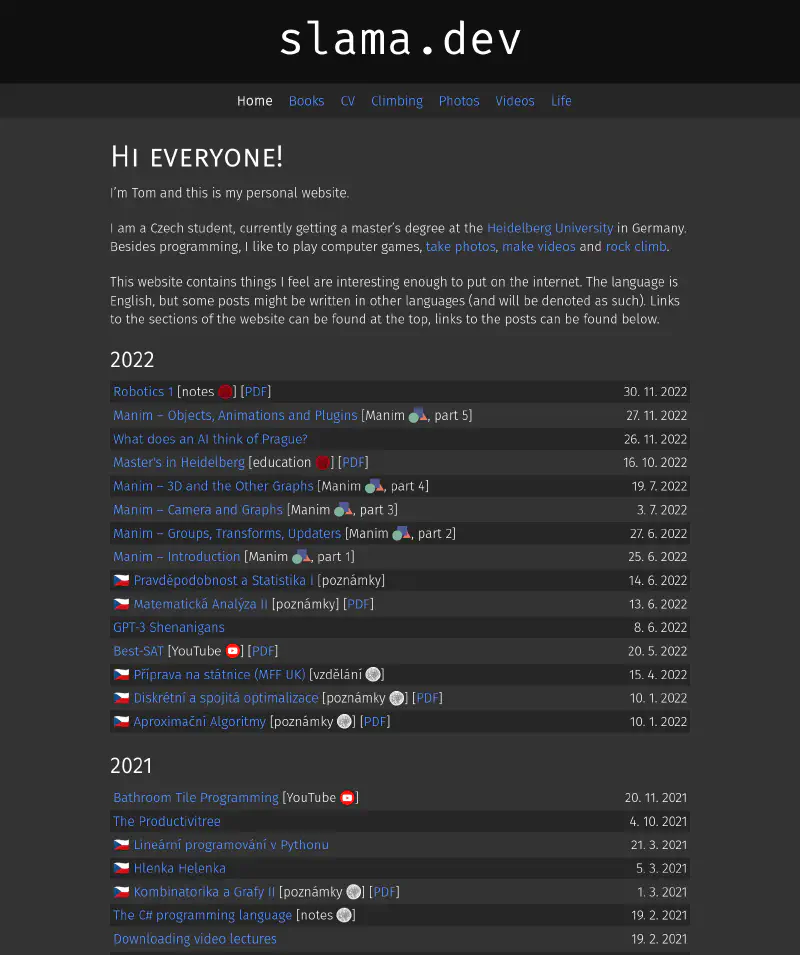Image resolution: width=800 pixels, height=955 pixels.
Task: Click the gray status circle in Aproximační Algoritmy row
Action: [344, 722]
